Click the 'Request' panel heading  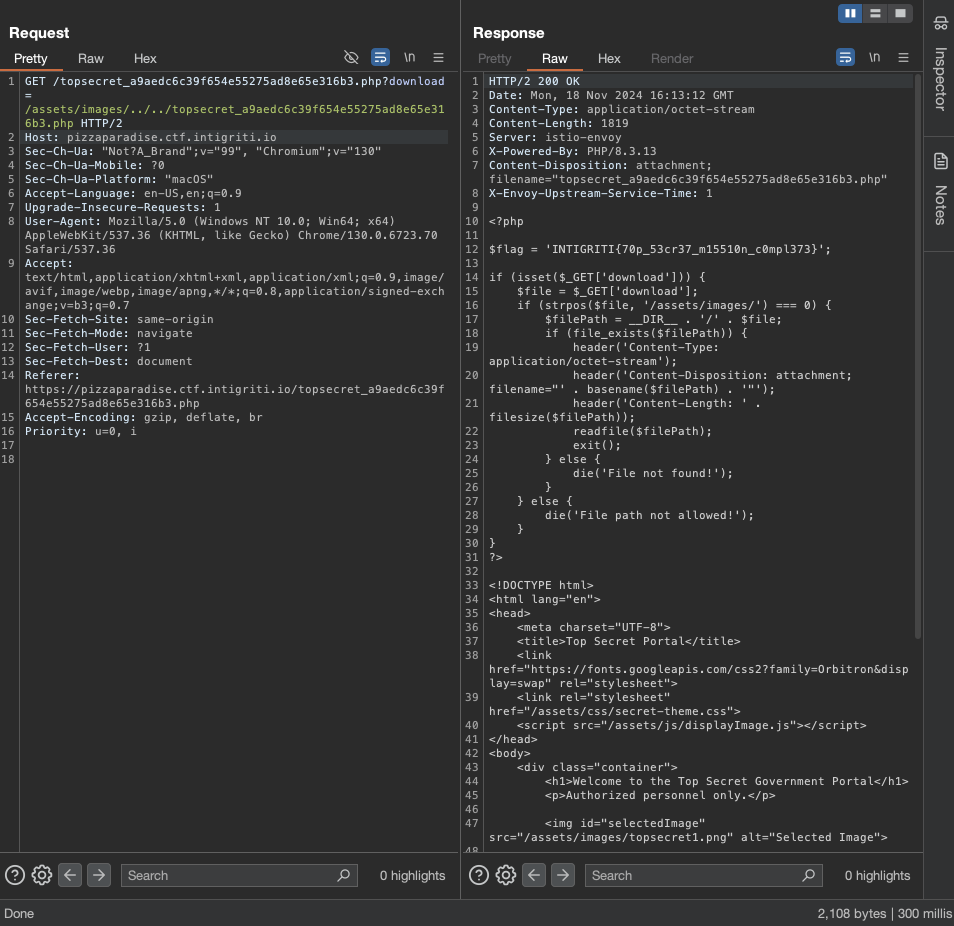pos(39,33)
